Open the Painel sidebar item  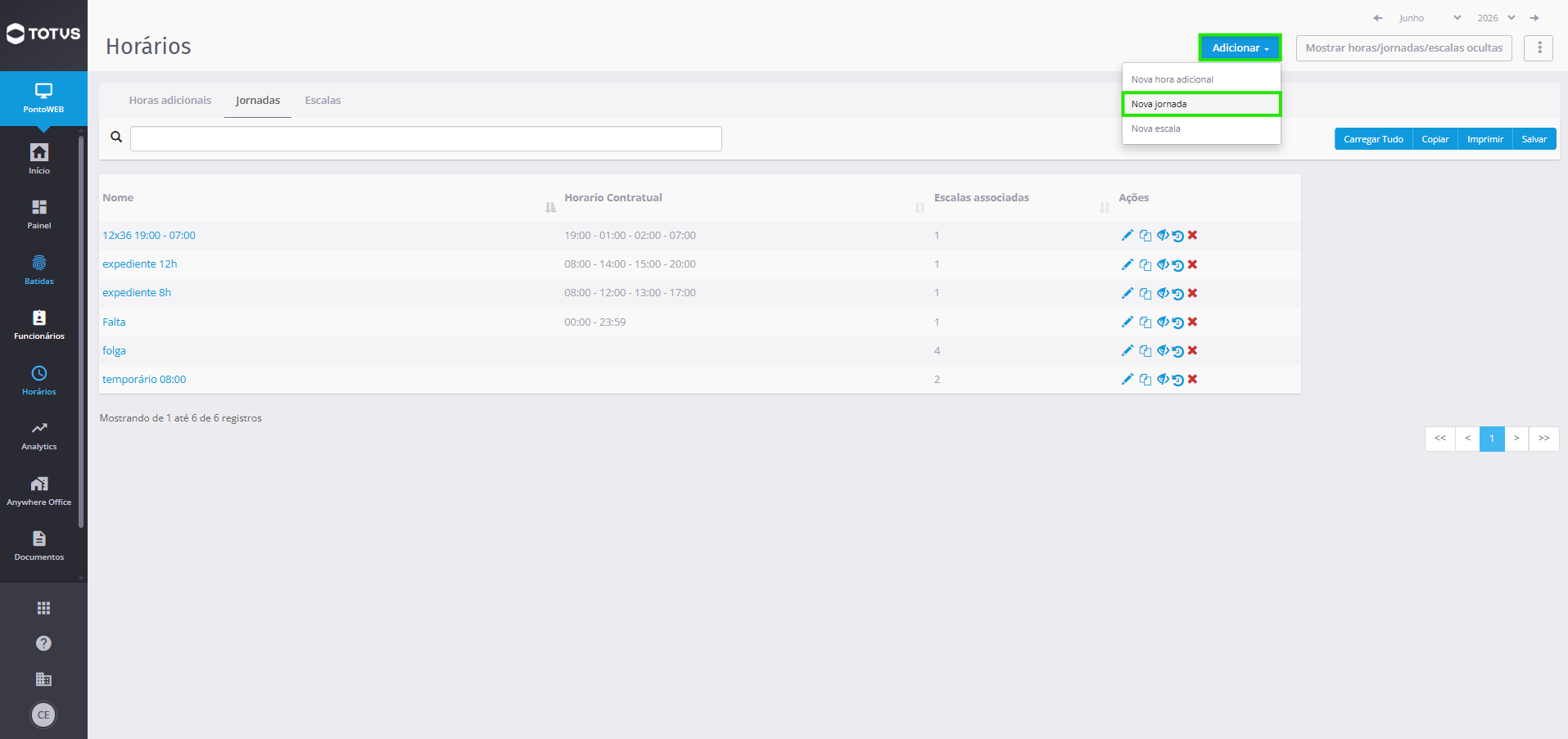pos(39,214)
